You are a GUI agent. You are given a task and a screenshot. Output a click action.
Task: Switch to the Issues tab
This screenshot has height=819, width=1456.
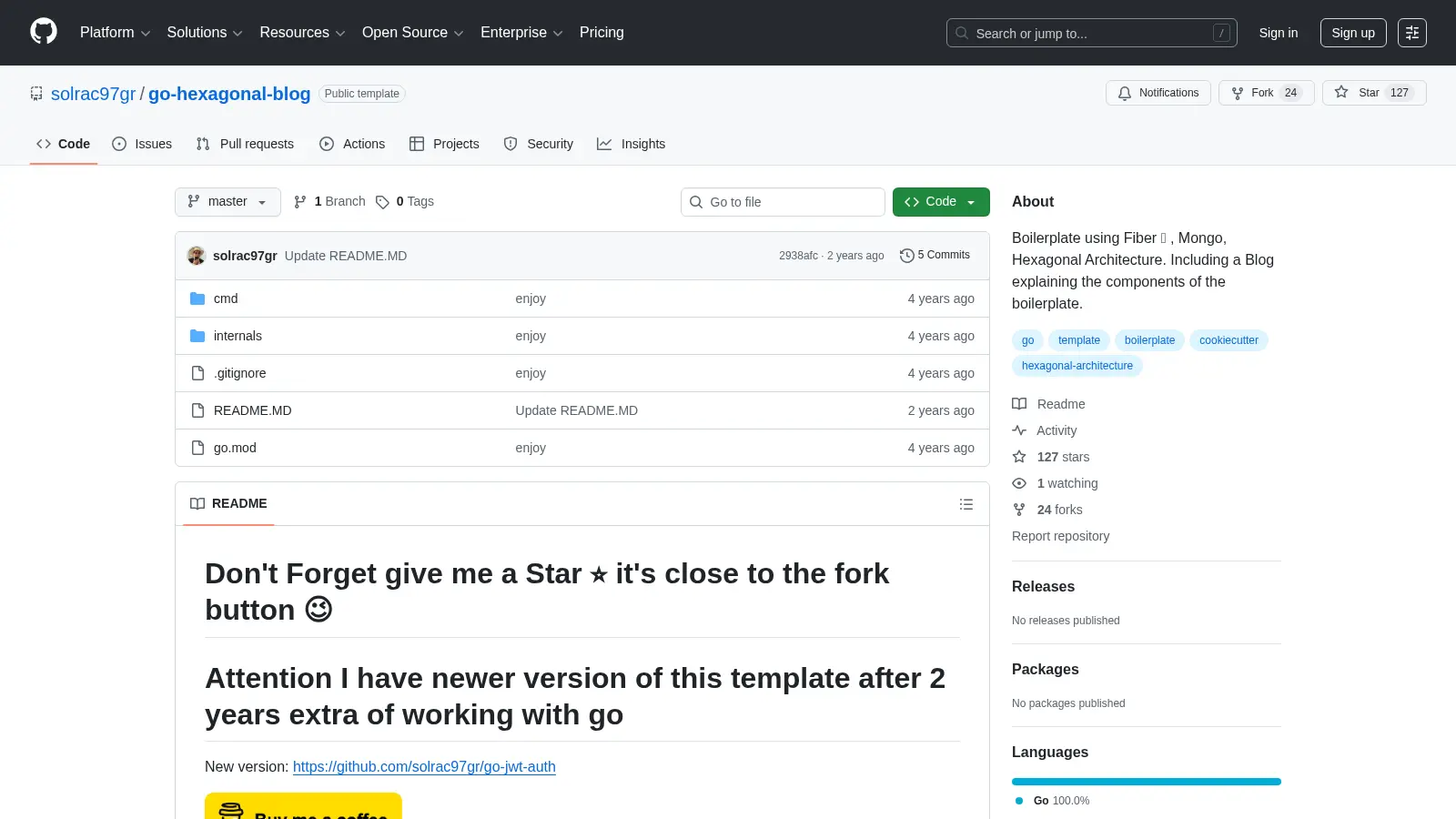[x=142, y=144]
